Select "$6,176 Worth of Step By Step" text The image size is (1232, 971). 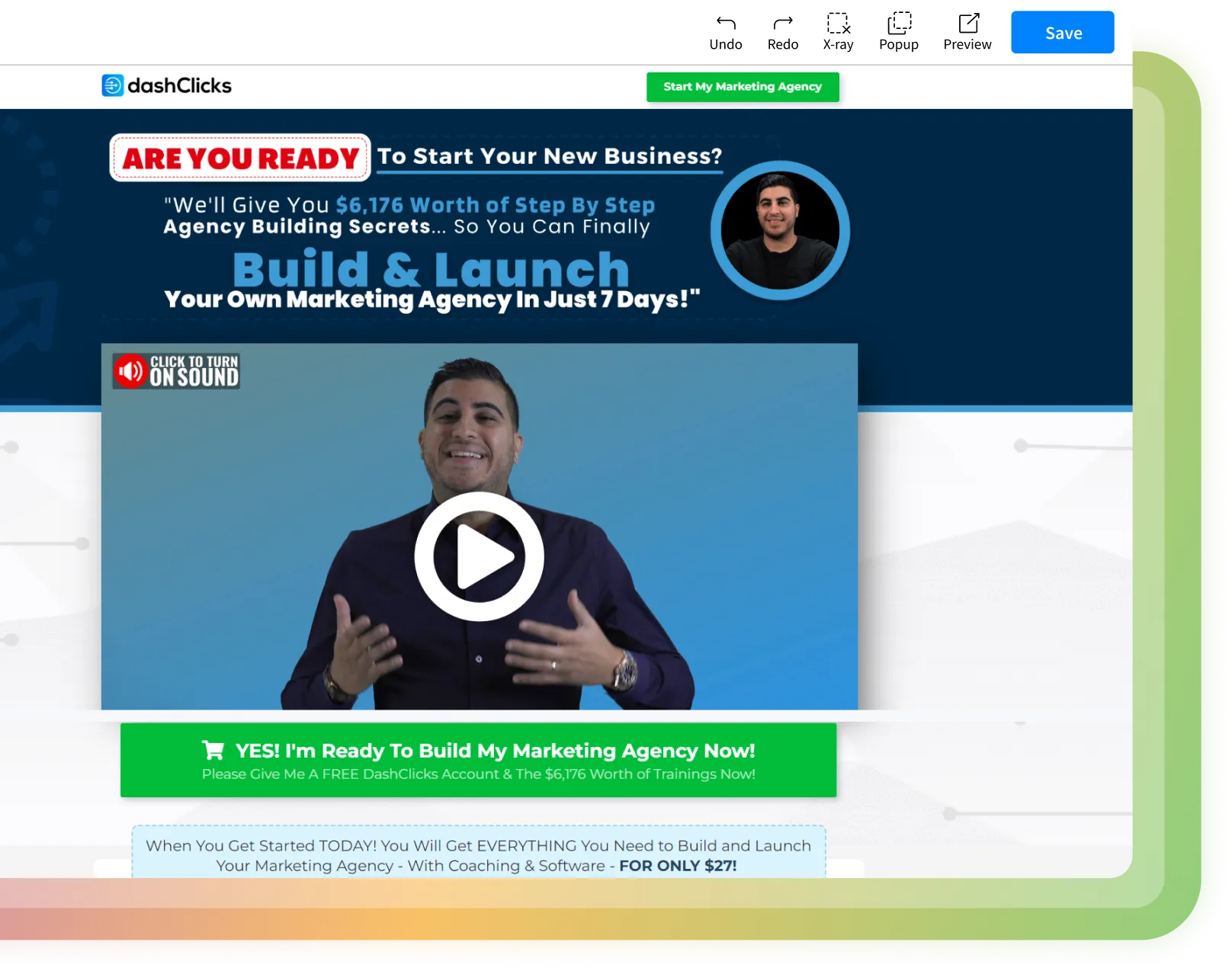point(496,205)
